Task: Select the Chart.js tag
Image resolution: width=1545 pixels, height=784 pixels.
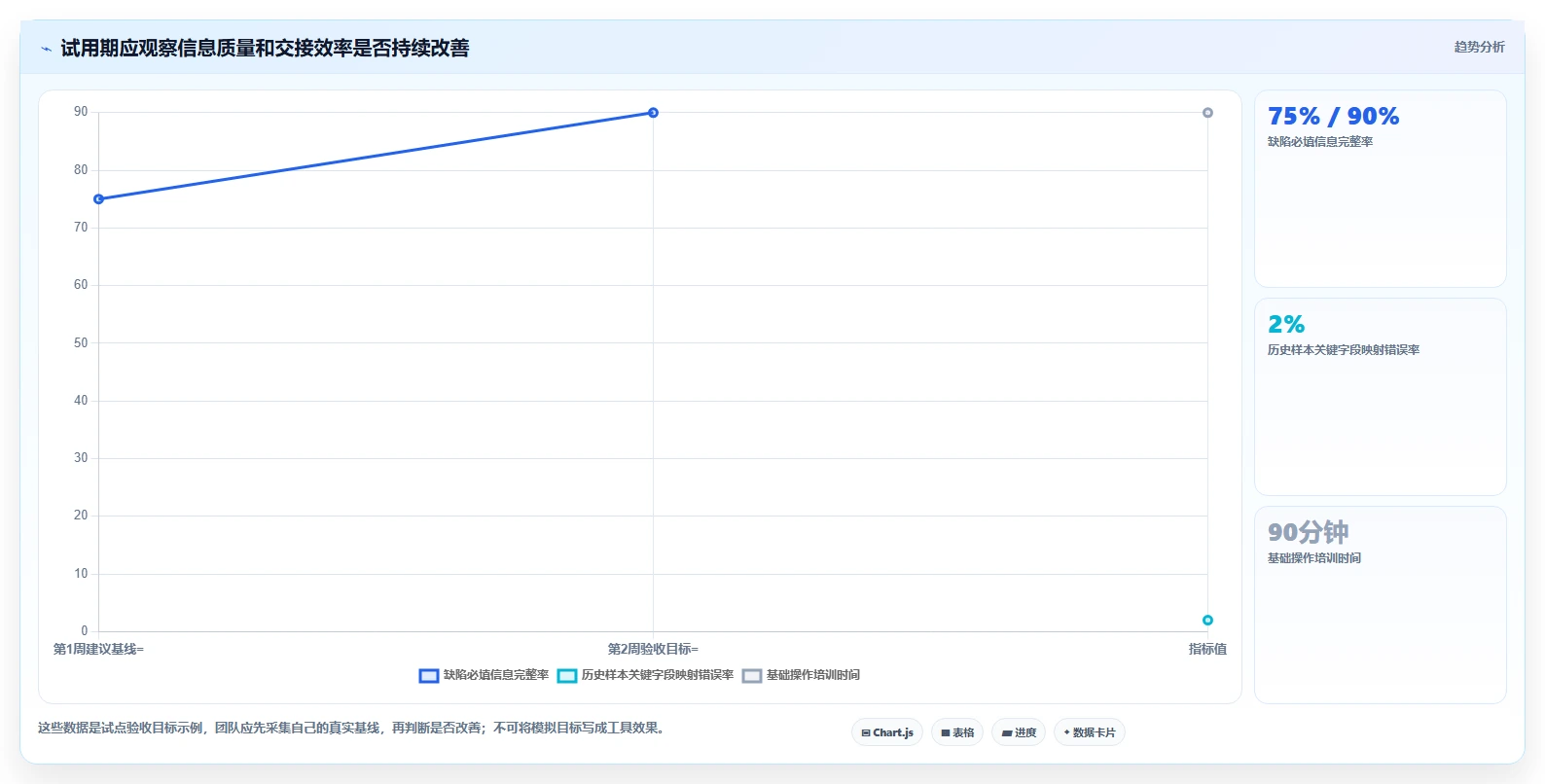Action: 887,732
